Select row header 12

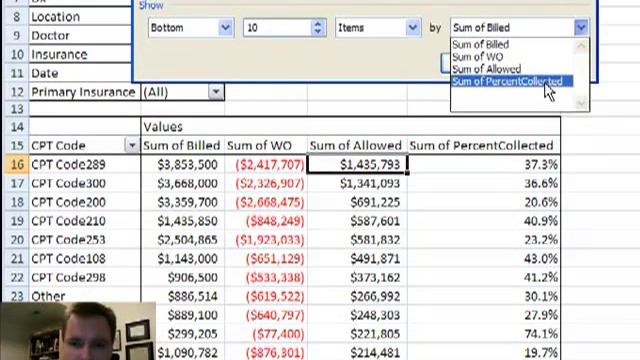coord(16,92)
